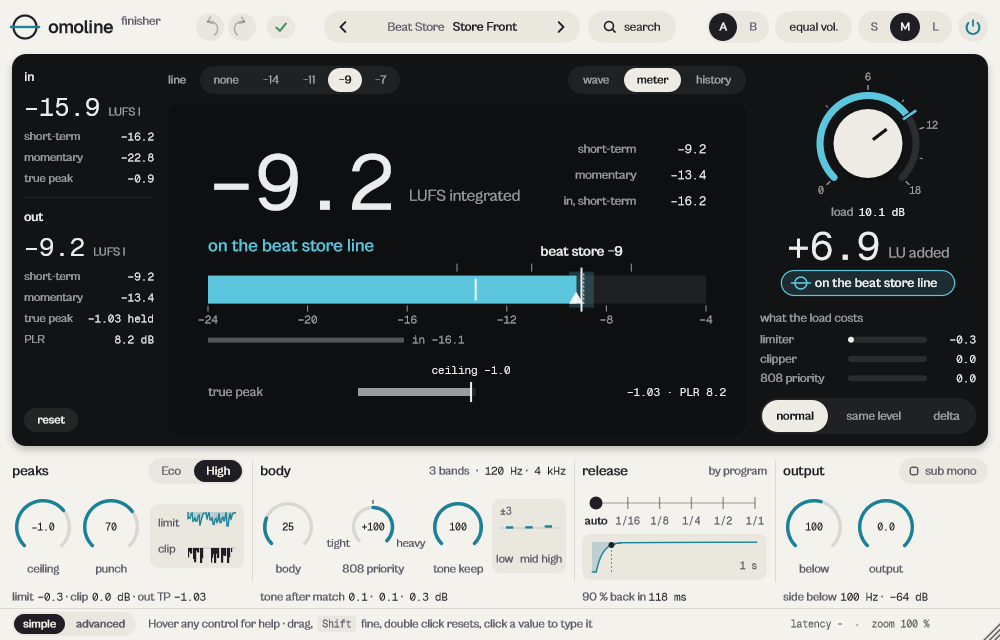Set release slider to 1/1
The image size is (1000, 640).
coord(754,503)
